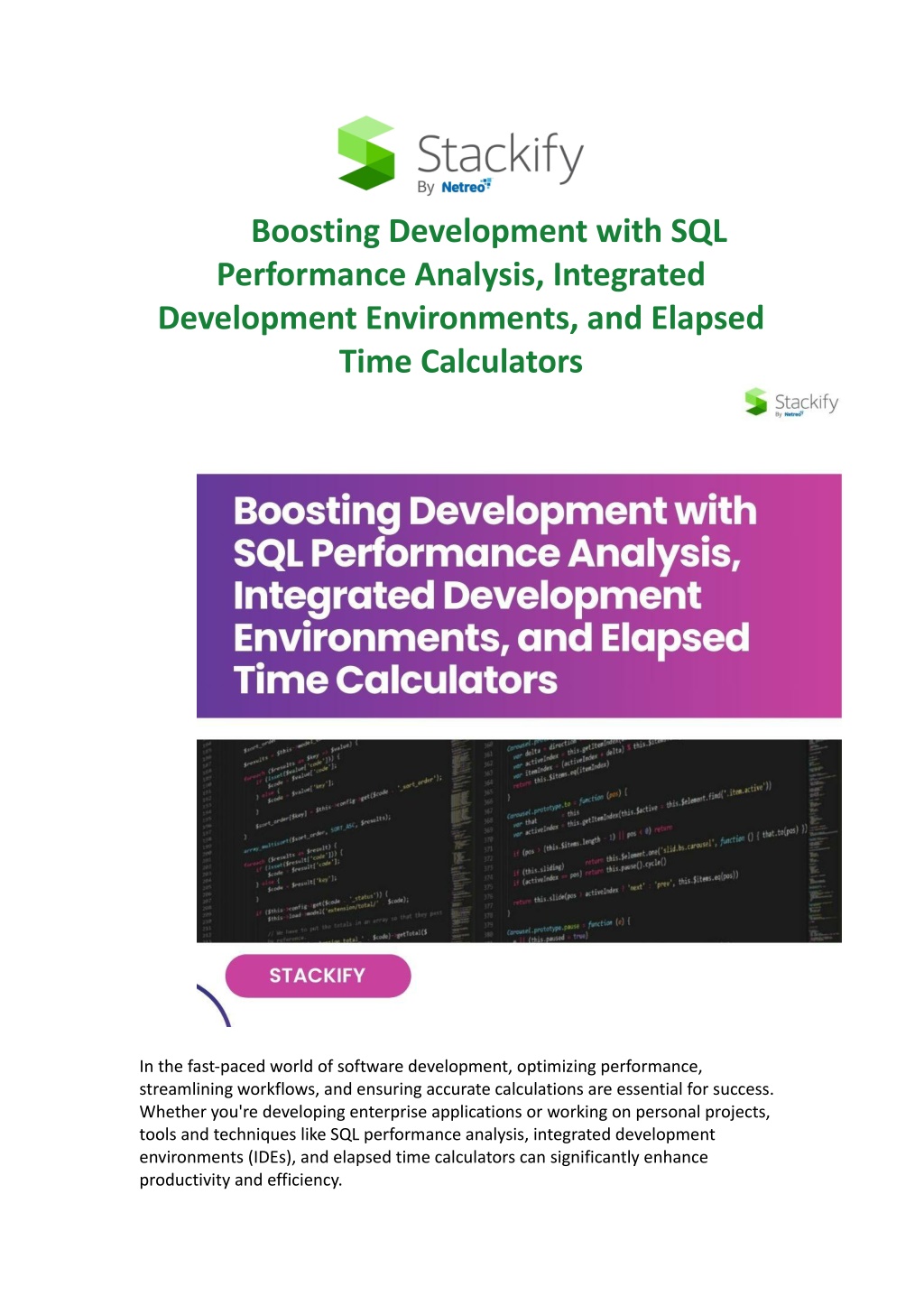Click 'productivity and efficiency.' closing text
The image size is (924, 1305).
241,1180
